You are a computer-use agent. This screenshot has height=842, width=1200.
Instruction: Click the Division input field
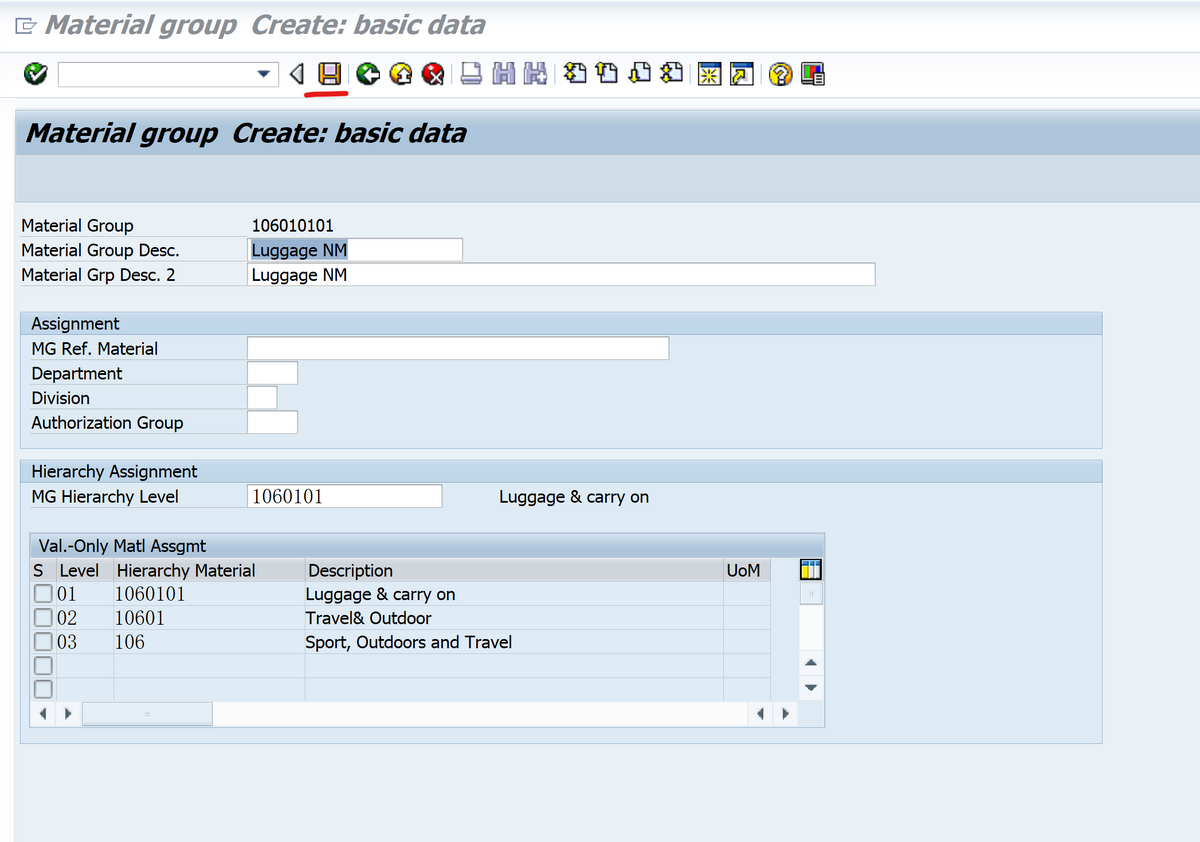[x=262, y=398]
